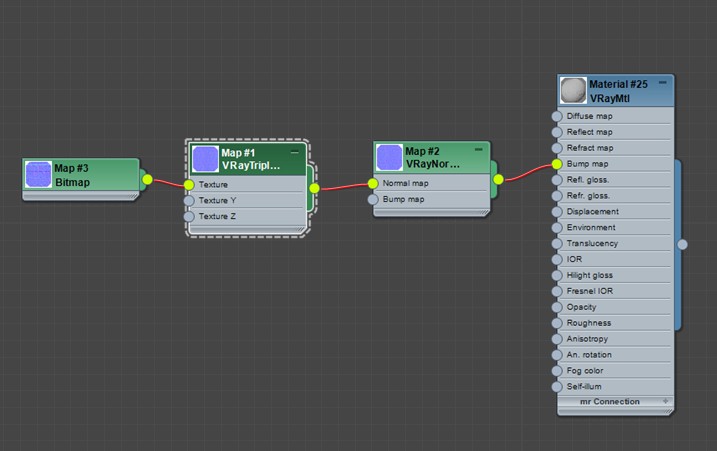Image resolution: width=717 pixels, height=451 pixels.
Task: Click the An. rotation input socket
Action: [x=556, y=355]
